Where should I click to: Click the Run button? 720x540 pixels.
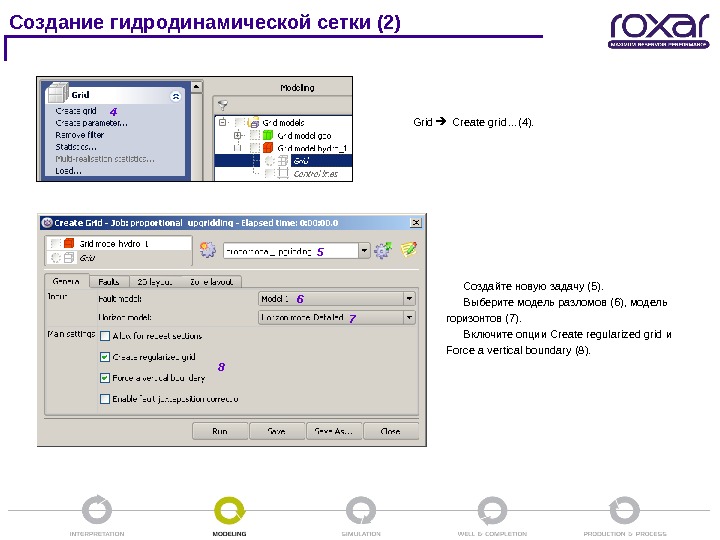(x=220, y=431)
